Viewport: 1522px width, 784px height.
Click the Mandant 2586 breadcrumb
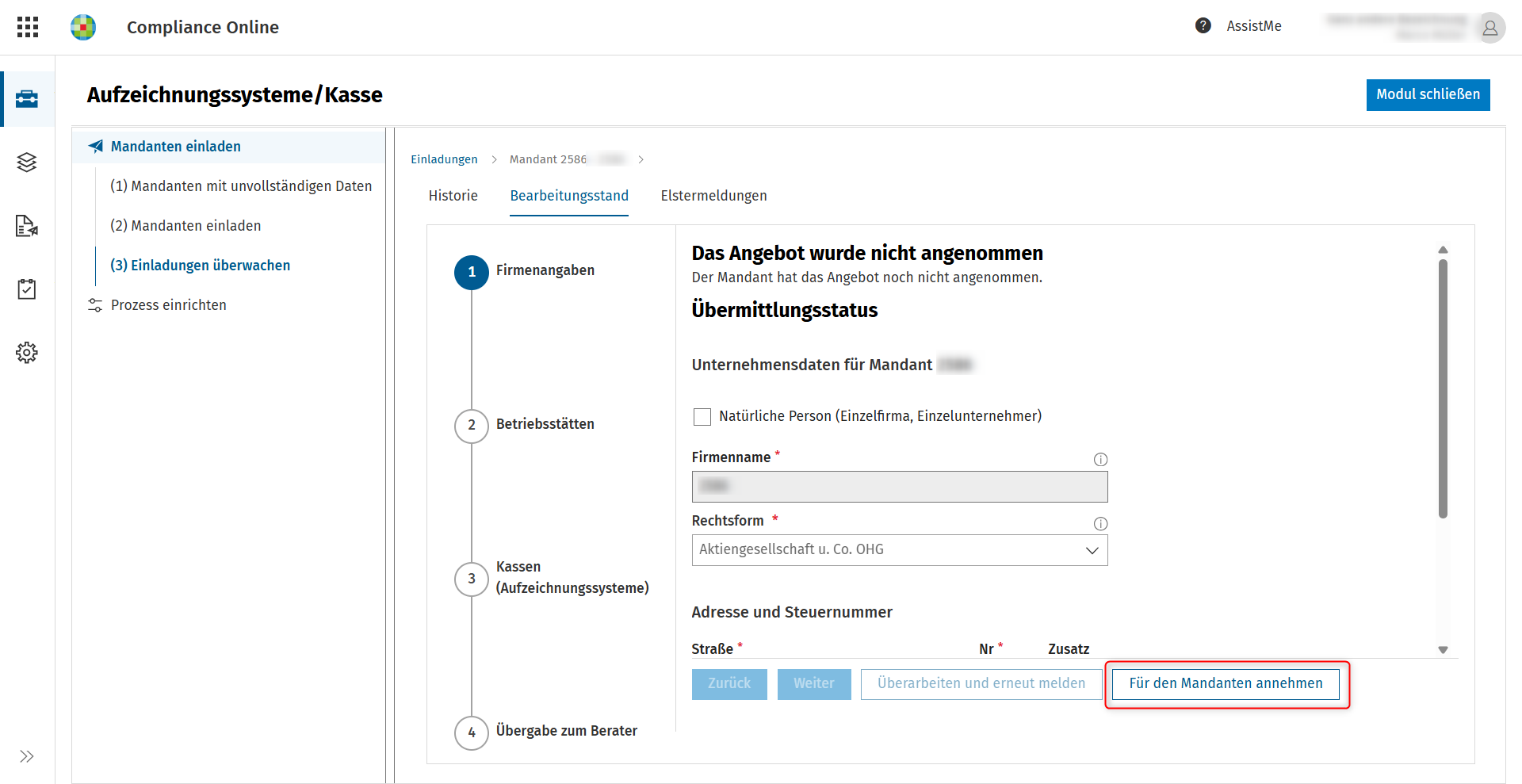coord(567,159)
